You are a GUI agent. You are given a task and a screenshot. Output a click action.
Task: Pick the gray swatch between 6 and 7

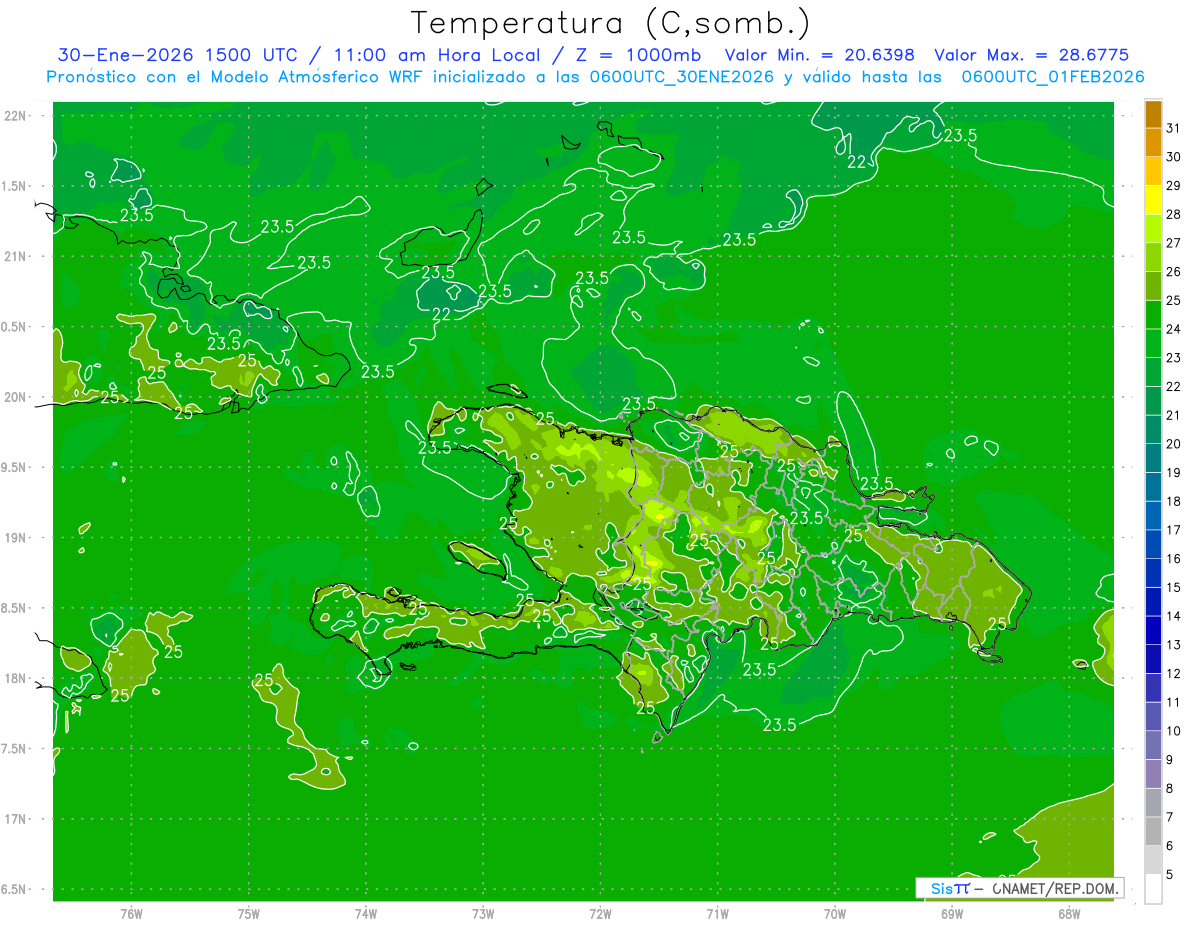tap(1153, 831)
